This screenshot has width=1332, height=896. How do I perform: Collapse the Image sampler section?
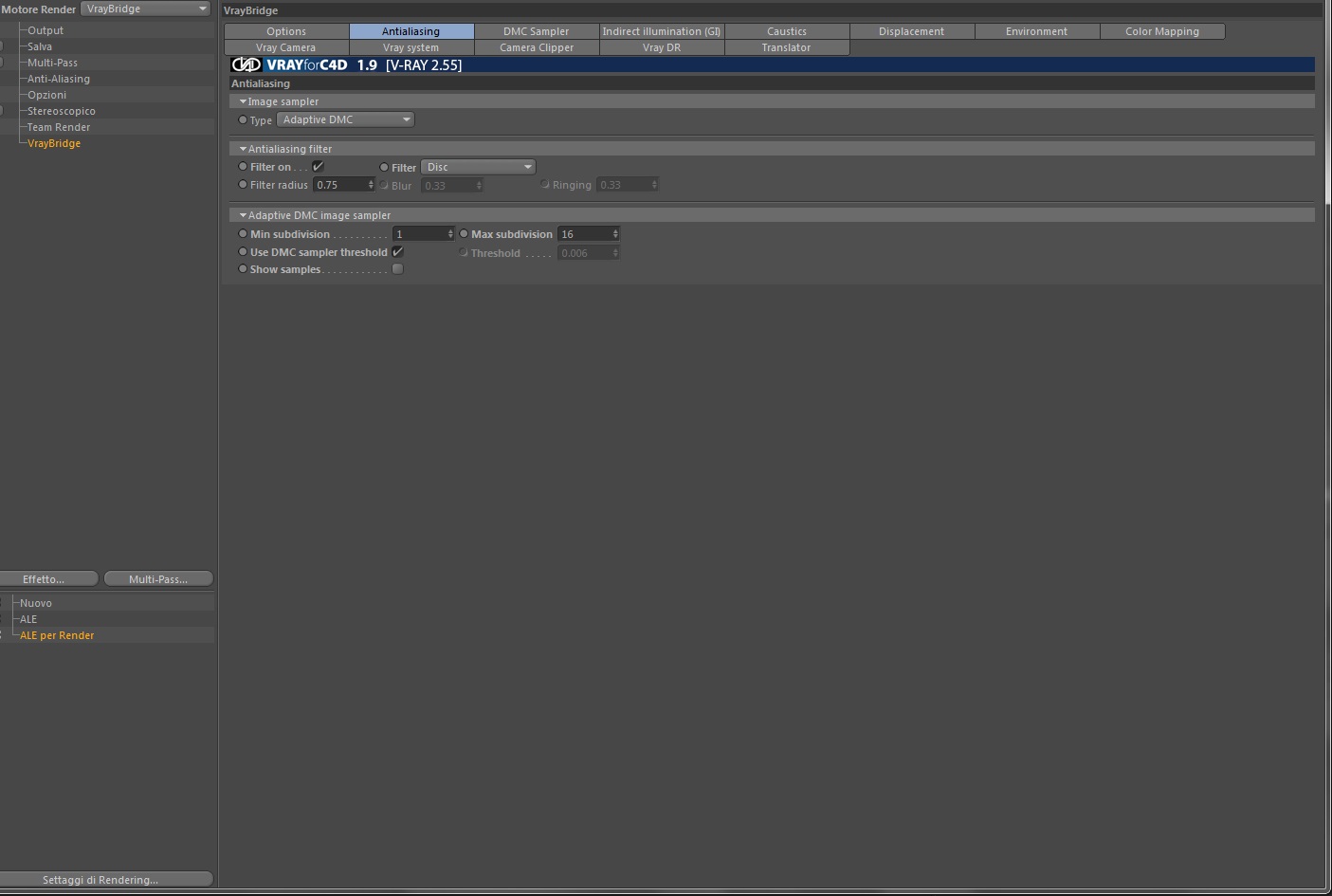click(243, 101)
